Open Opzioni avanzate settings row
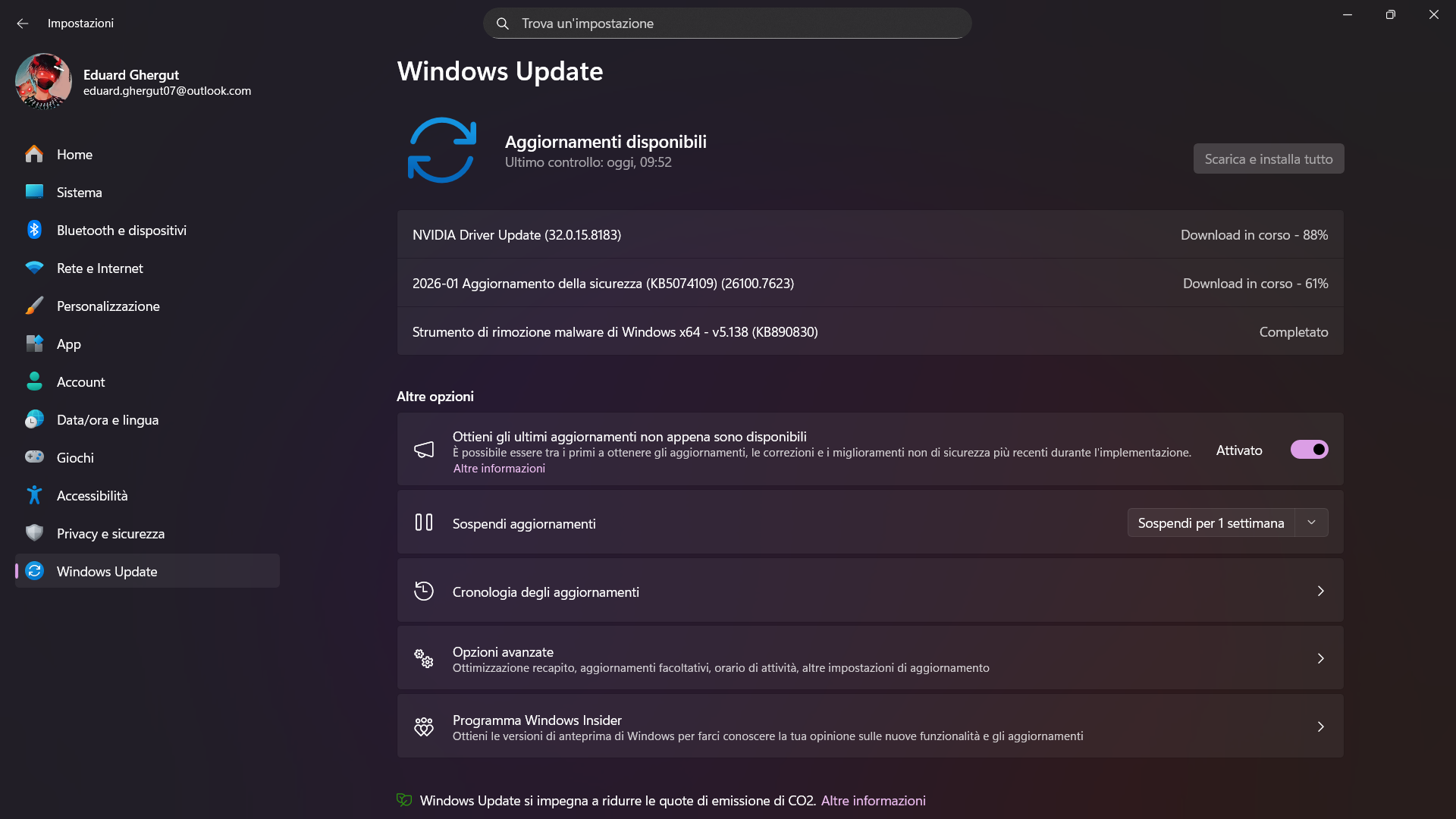The width and height of the screenshot is (1456, 819). [870, 658]
